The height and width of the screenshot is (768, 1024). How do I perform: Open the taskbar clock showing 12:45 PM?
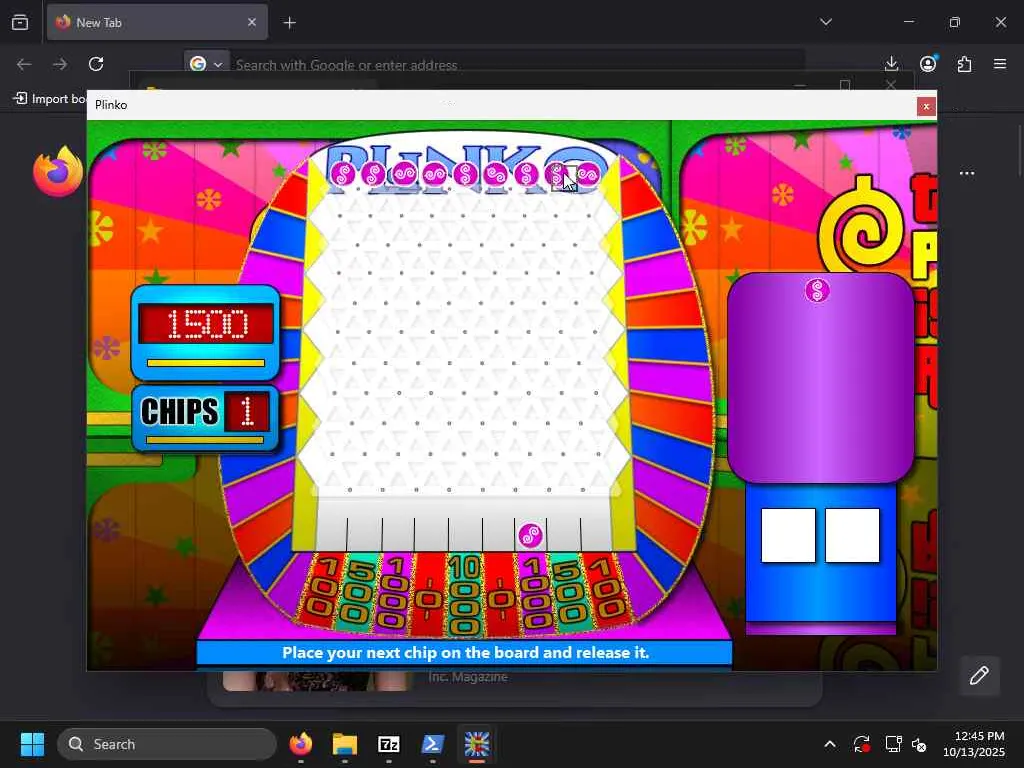974,744
